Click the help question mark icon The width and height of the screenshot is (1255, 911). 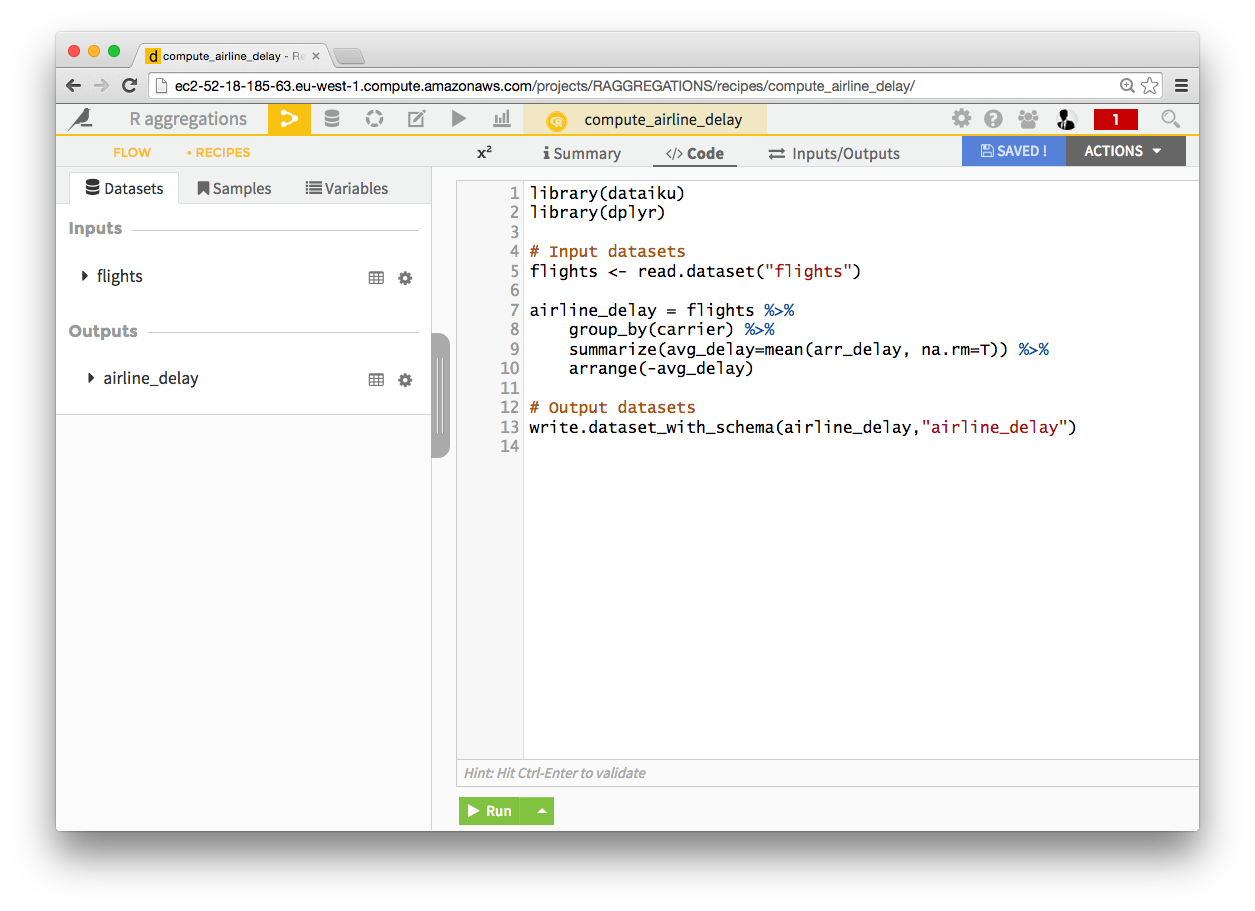[x=994, y=118]
